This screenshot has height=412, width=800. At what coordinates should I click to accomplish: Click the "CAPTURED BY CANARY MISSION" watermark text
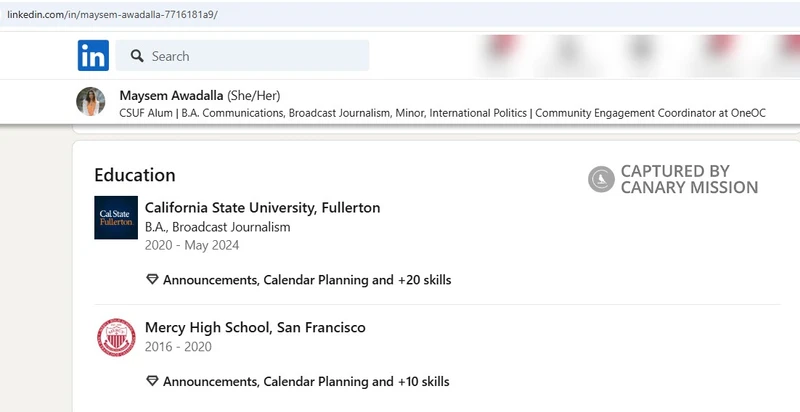(x=688, y=179)
